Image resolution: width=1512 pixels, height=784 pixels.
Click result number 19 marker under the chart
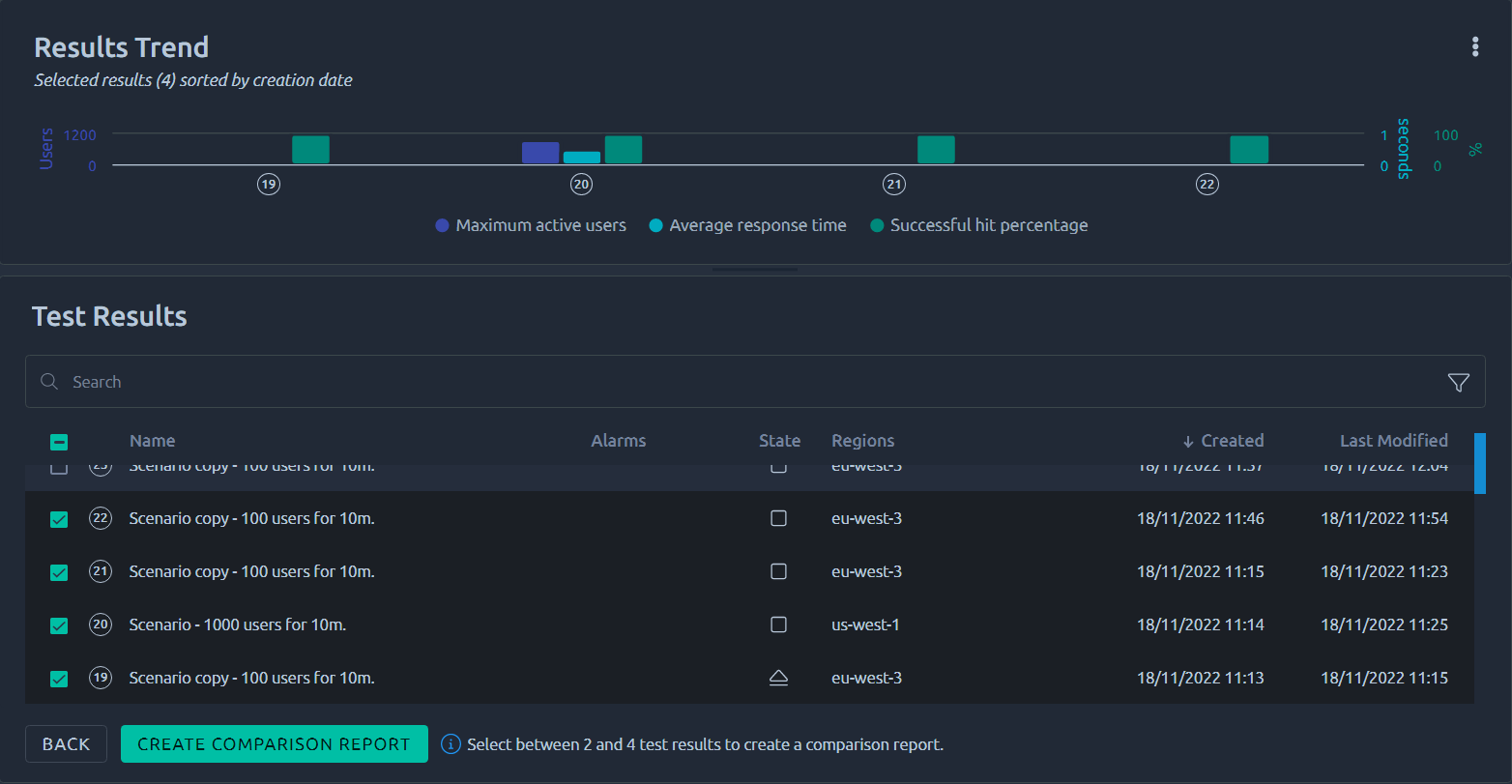269,184
